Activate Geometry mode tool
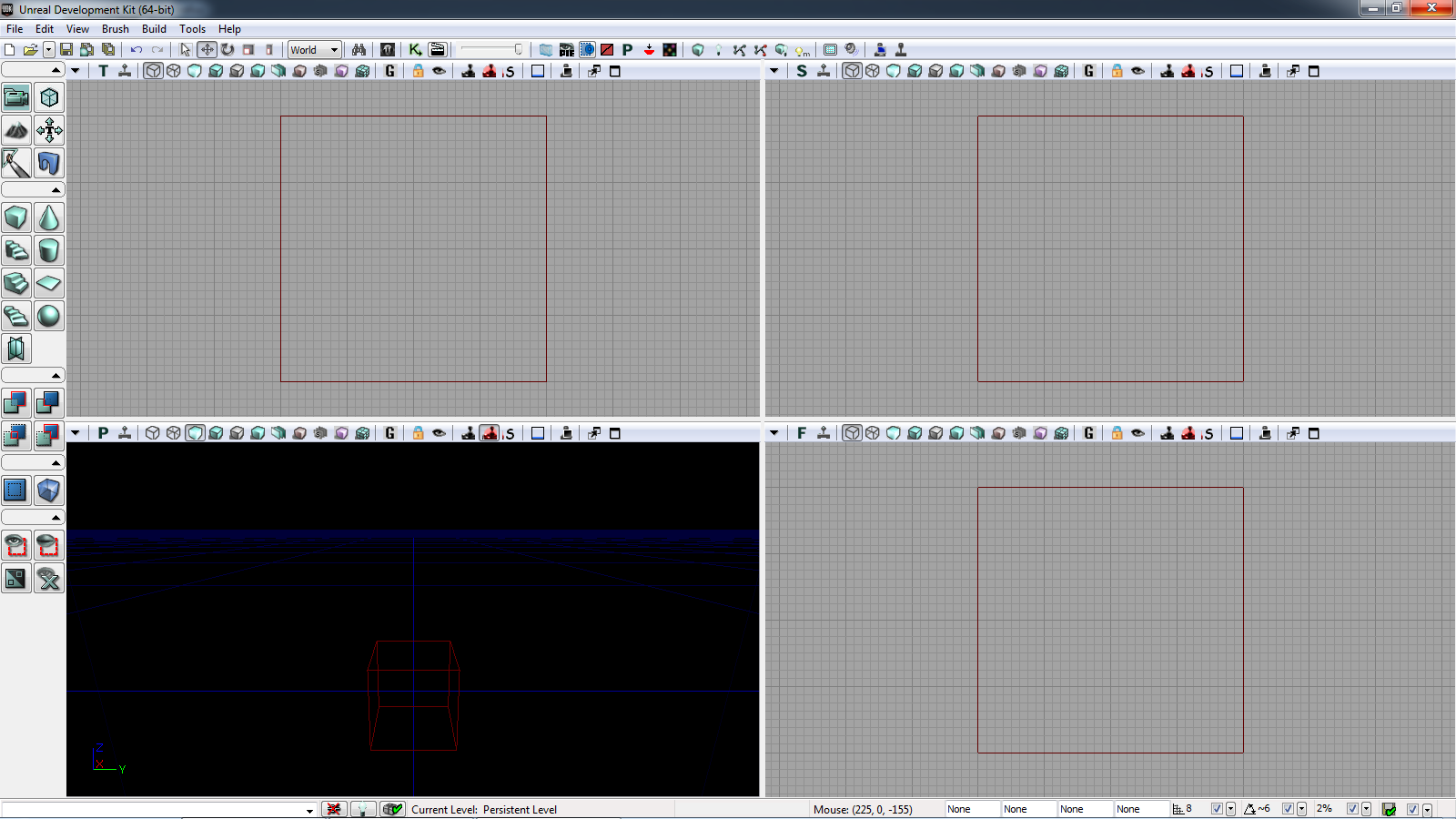 pyautogui.click(x=49, y=97)
